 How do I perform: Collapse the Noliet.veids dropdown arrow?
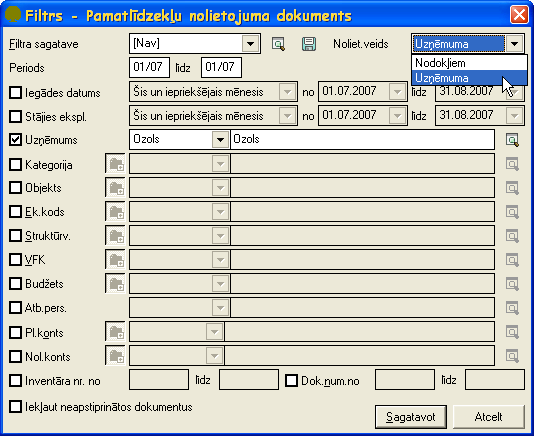tap(515, 44)
